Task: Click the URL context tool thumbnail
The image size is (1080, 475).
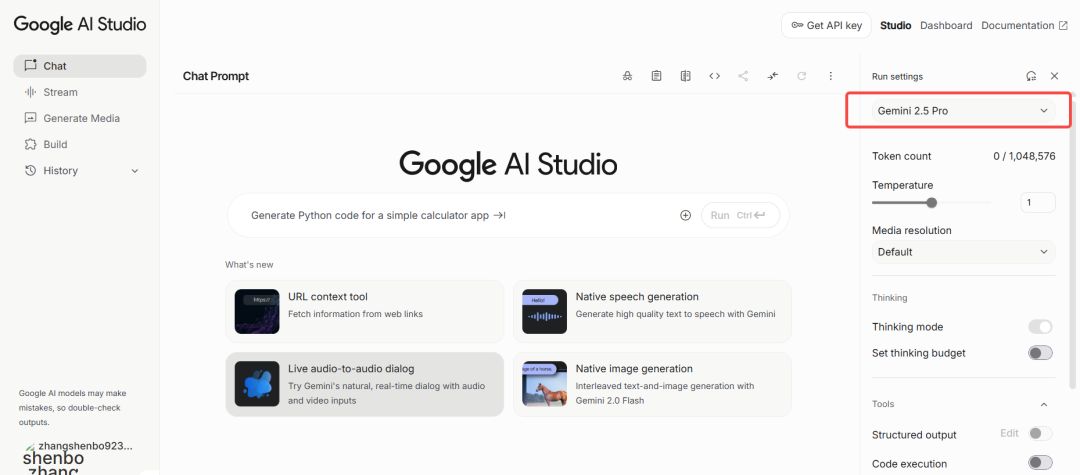Action: tap(257, 311)
